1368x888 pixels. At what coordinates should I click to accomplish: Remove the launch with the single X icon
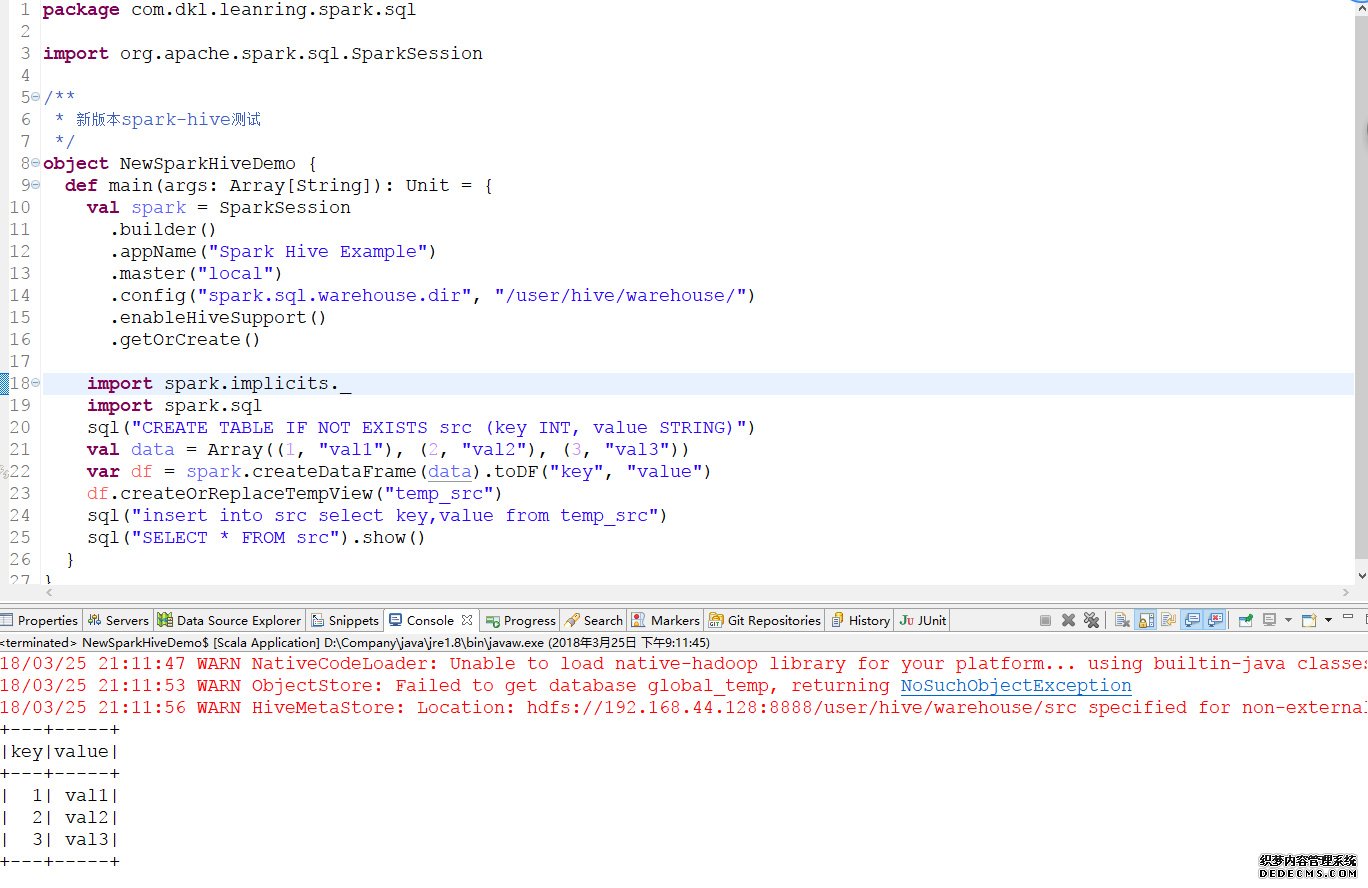(1068, 620)
